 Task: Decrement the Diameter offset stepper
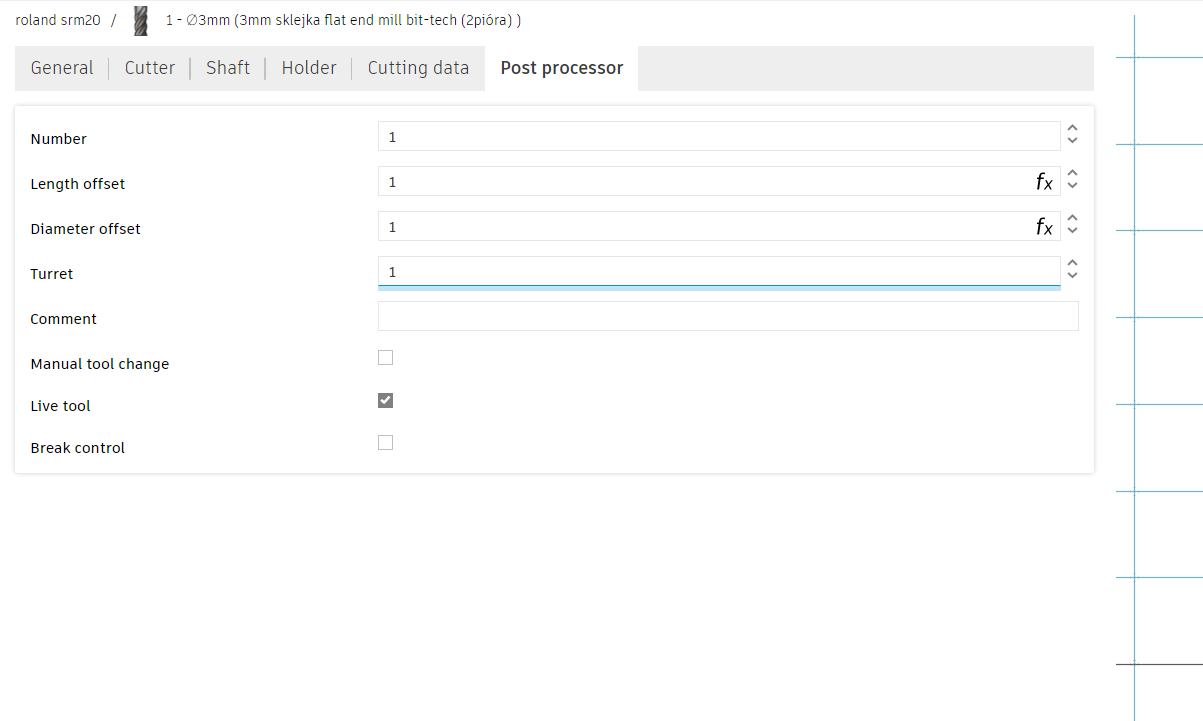(x=1073, y=230)
